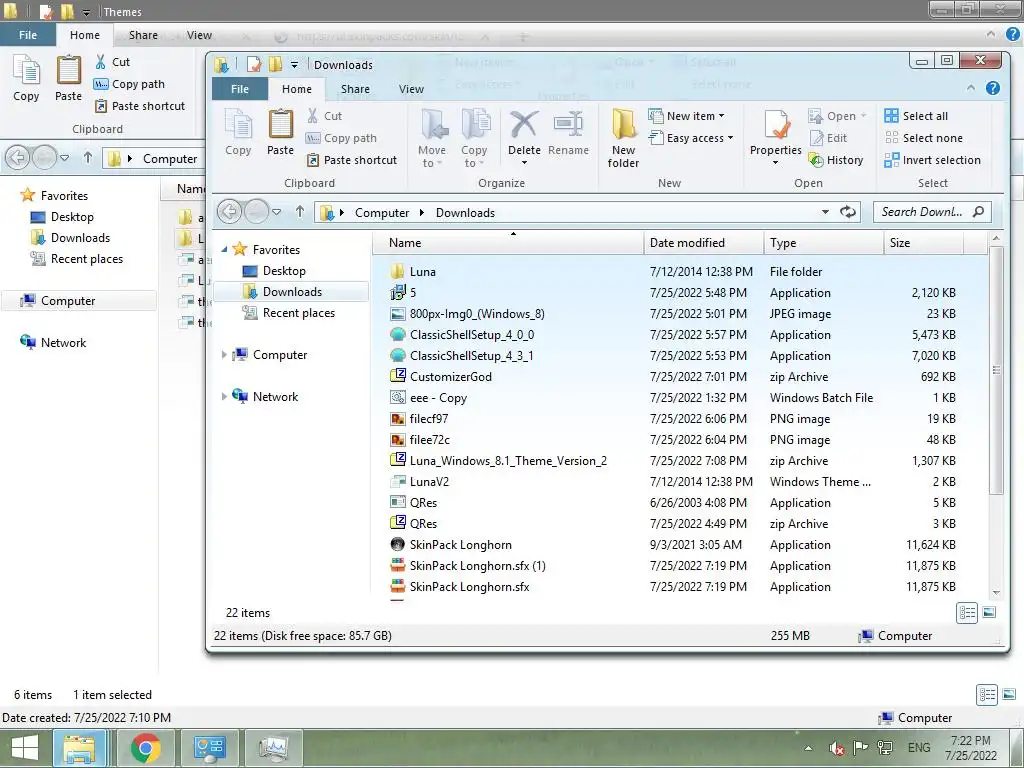Screen dimensions: 1024x768
Task: Click Copy to in Organize group
Action: point(474,138)
